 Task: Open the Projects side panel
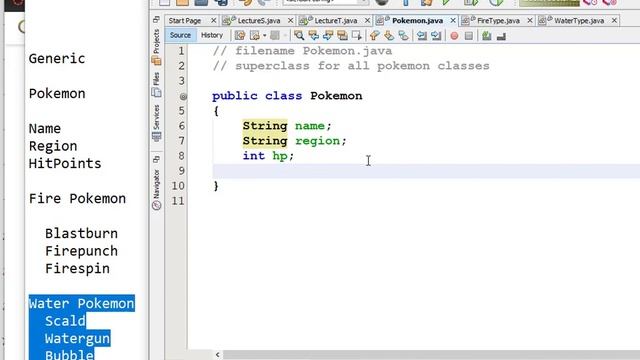(156, 48)
